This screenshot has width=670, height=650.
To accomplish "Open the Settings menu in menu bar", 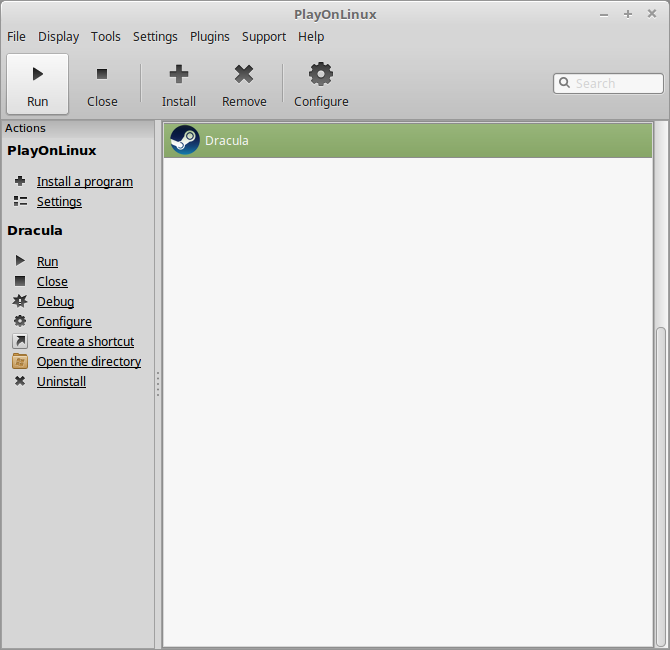I will click(155, 37).
